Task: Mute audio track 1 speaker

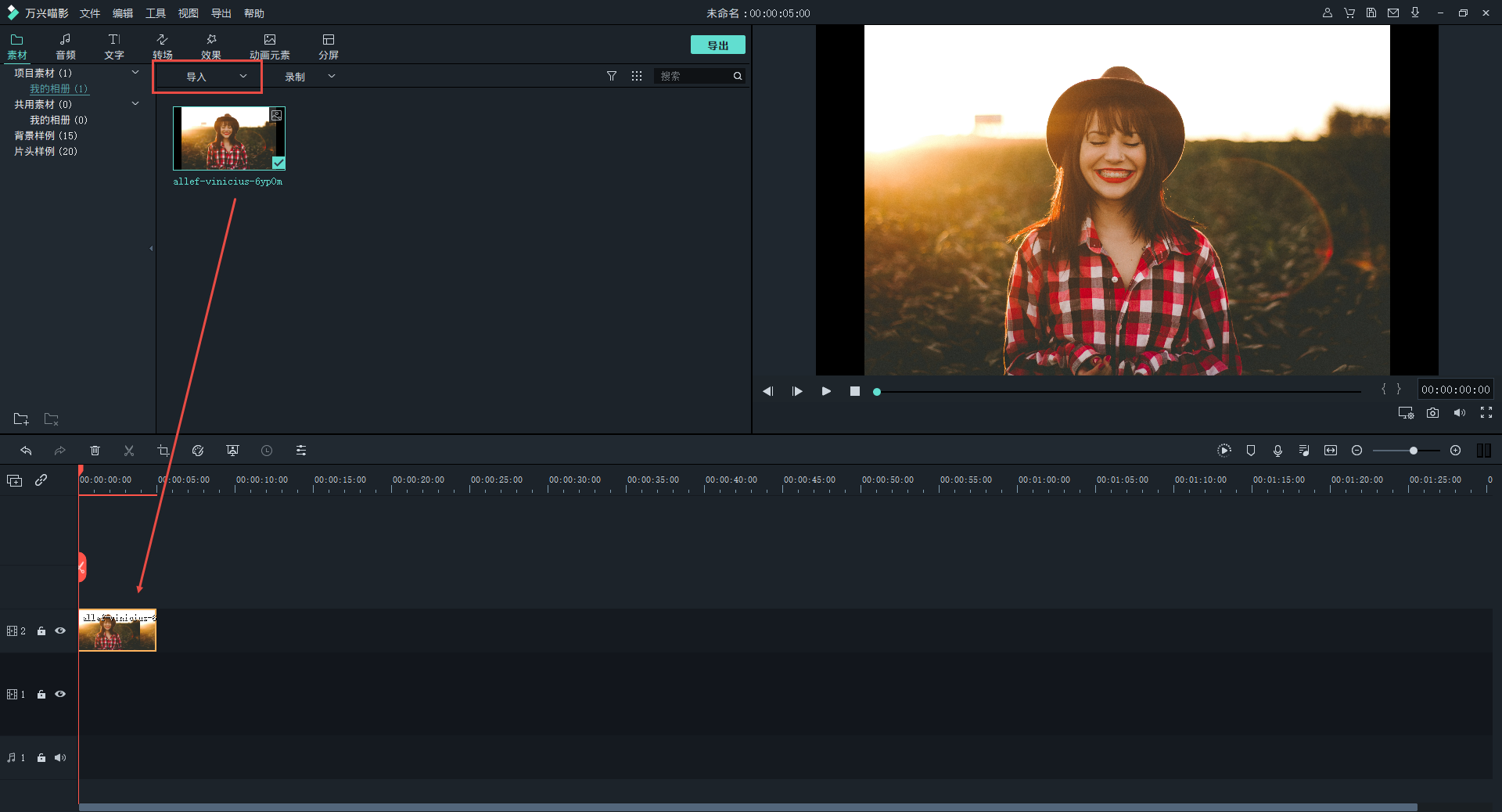Action: (60, 757)
